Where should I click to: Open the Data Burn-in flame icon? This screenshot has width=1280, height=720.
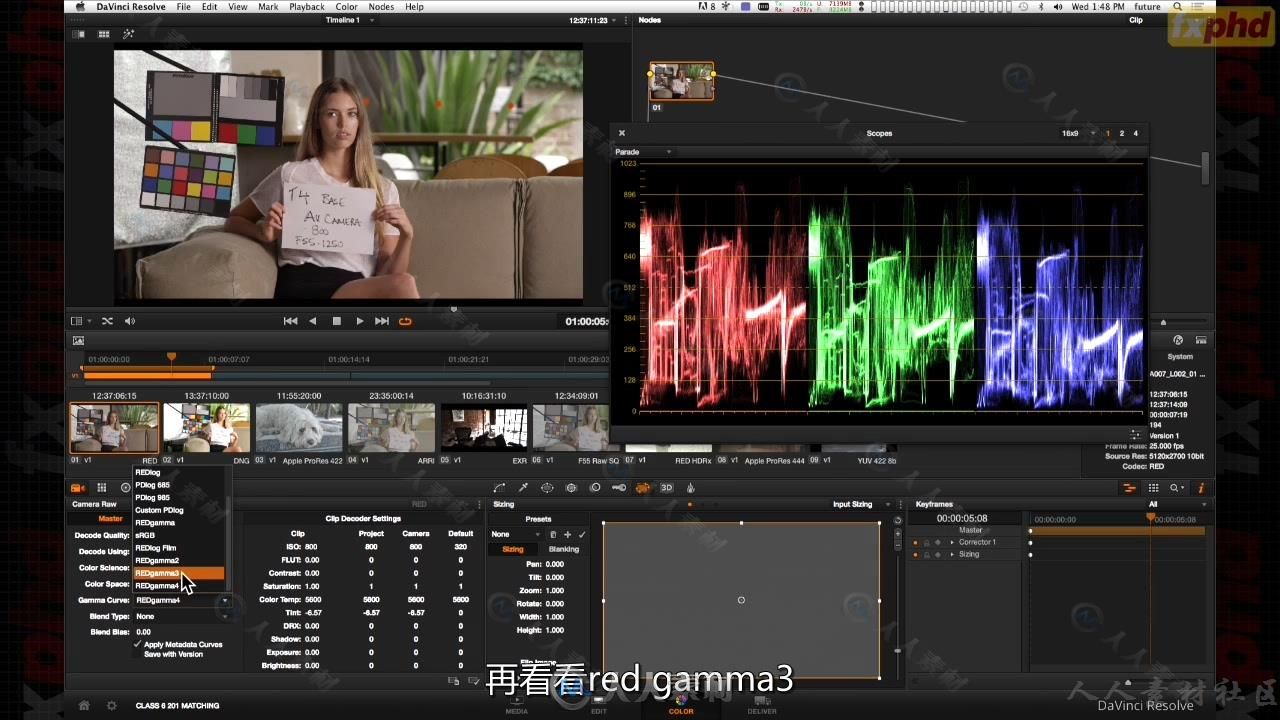[690, 488]
